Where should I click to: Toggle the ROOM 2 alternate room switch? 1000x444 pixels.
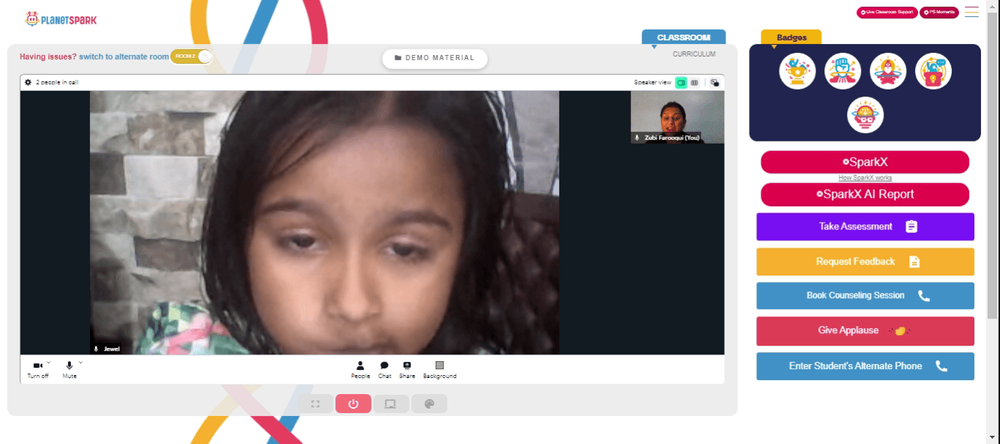(191, 56)
